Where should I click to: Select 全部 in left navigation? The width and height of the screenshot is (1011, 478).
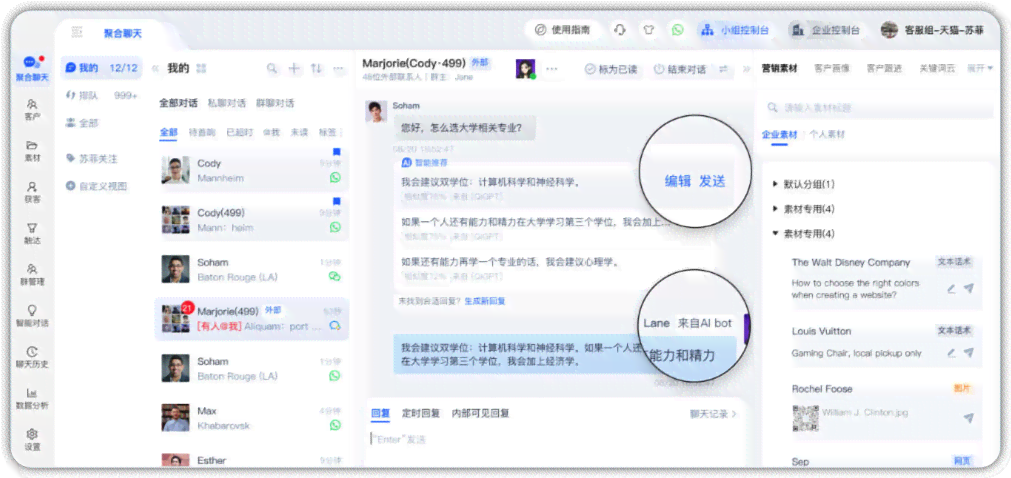(83, 123)
